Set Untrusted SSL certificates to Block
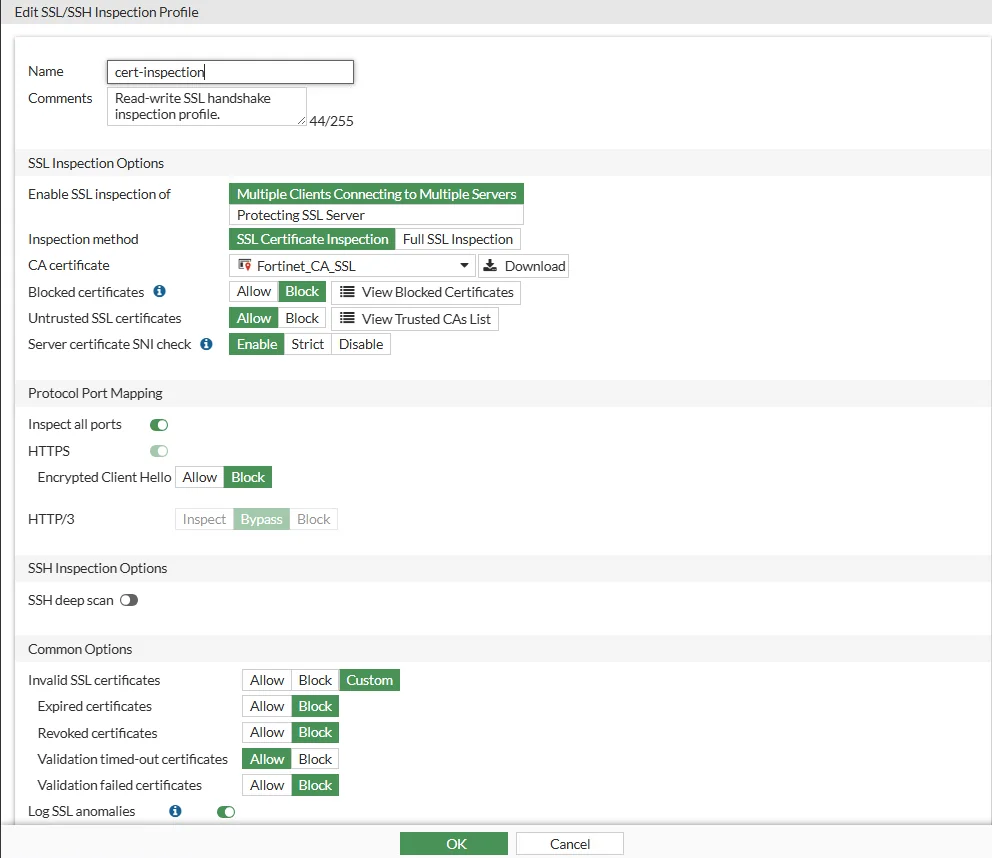992x858 pixels. pyautogui.click(x=302, y=318)
